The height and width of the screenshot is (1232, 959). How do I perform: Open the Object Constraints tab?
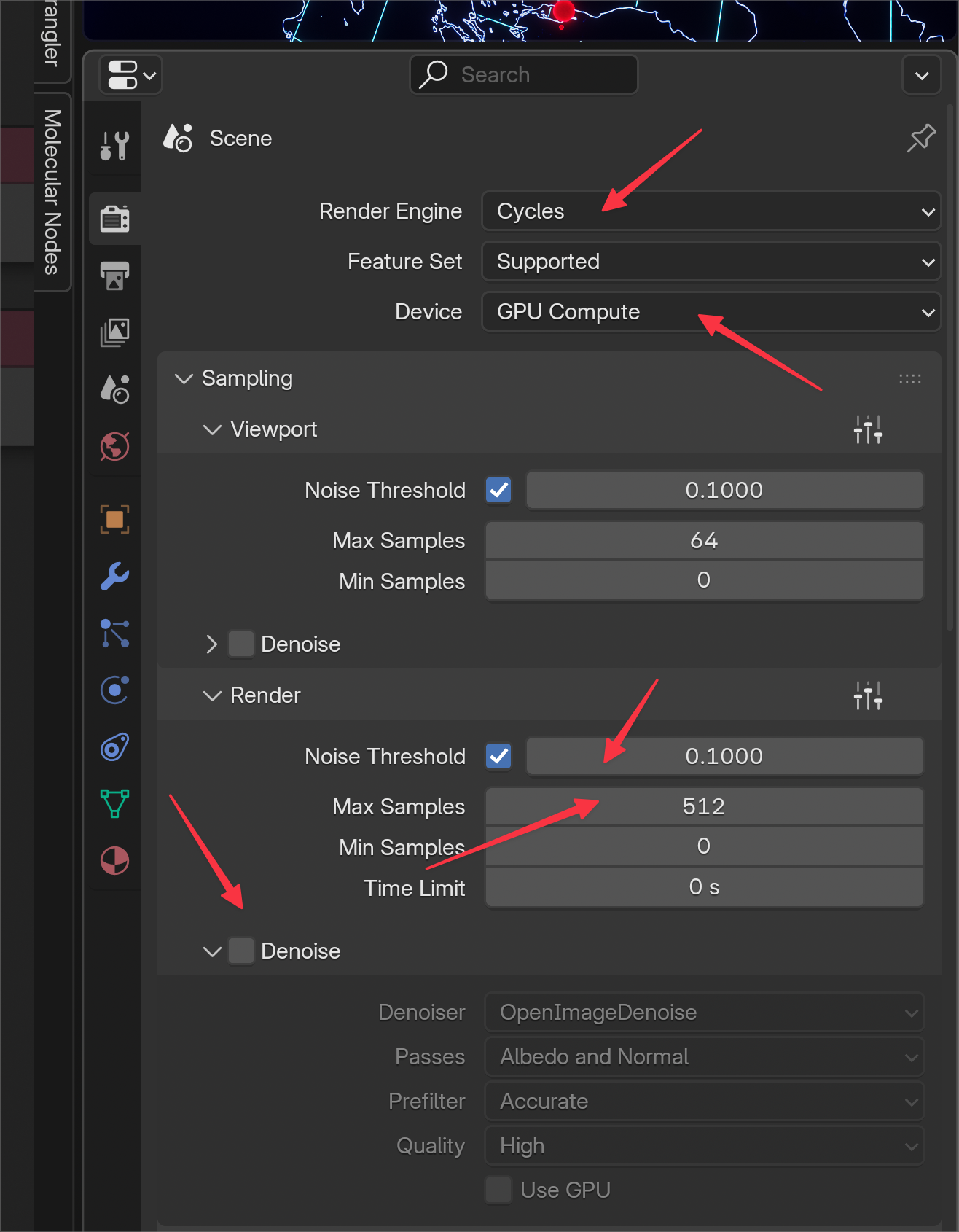pos(115,746)
